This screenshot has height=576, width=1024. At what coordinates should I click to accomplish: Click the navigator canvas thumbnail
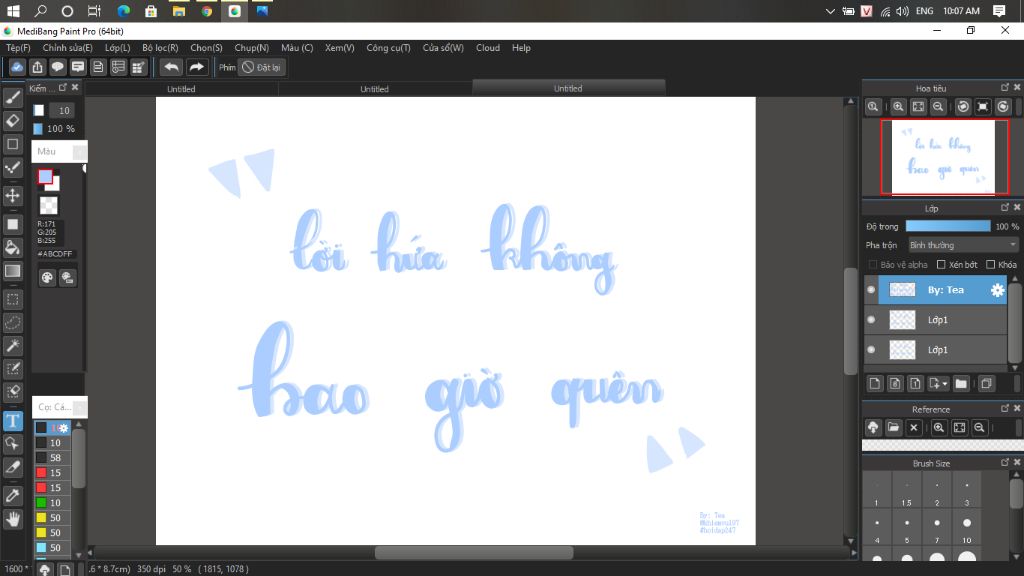pyautogui.click(x=944, y=157)
